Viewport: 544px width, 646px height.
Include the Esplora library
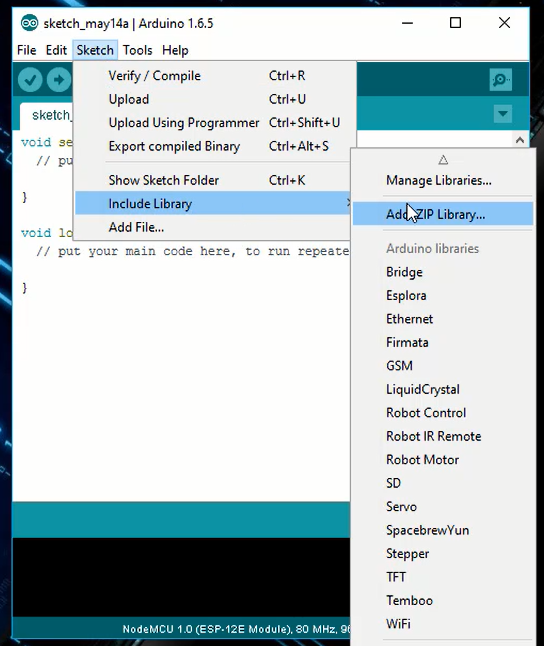click(443, 296)
